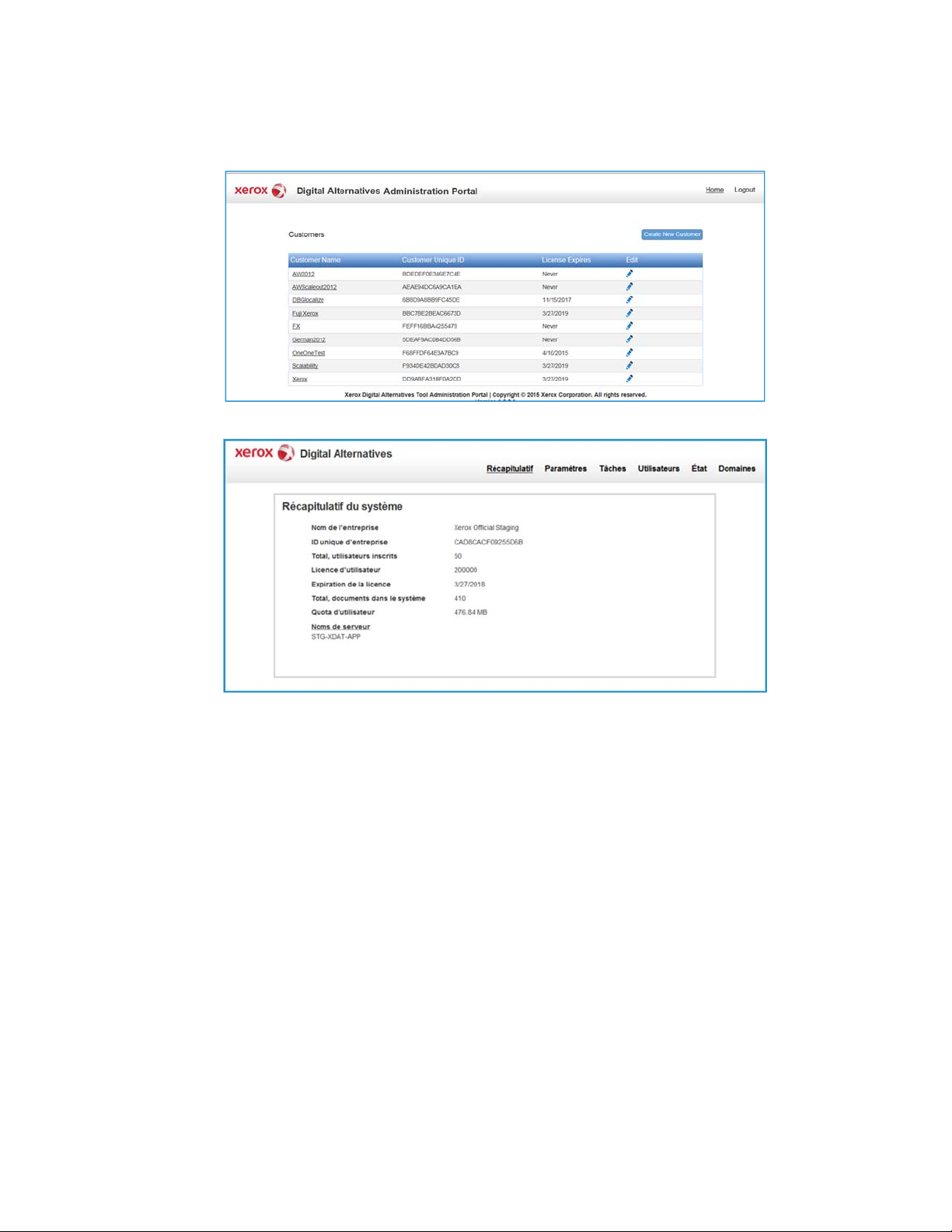Open the FX customer link
Viewport: 952px width, 1232px height.
(x=296, y=326)
